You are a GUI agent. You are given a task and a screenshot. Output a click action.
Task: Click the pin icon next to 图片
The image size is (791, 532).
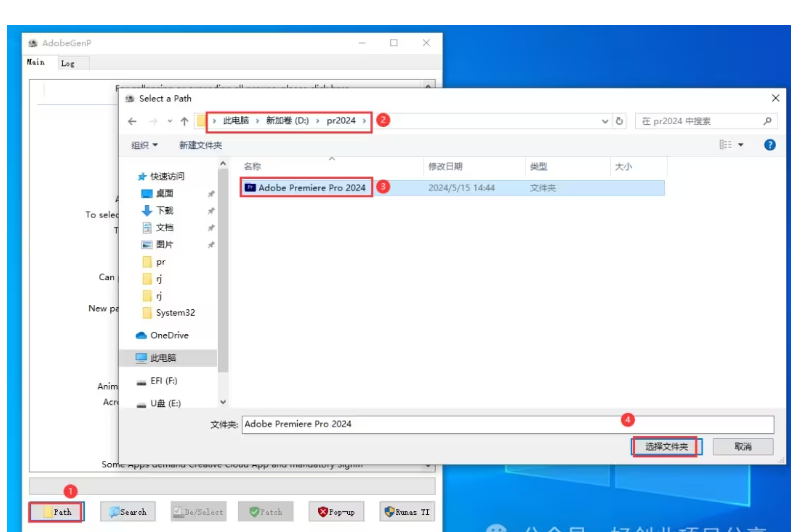211,245
